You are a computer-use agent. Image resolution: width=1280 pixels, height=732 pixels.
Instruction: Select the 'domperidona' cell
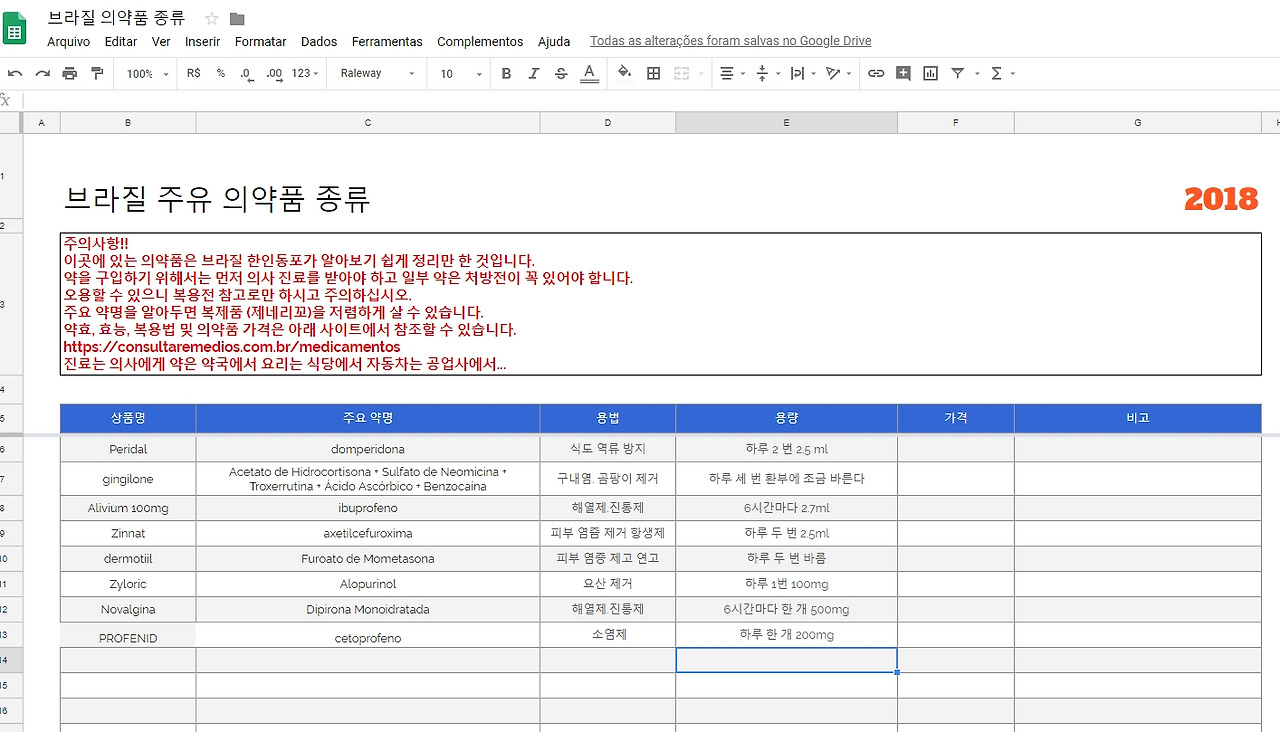368,449
